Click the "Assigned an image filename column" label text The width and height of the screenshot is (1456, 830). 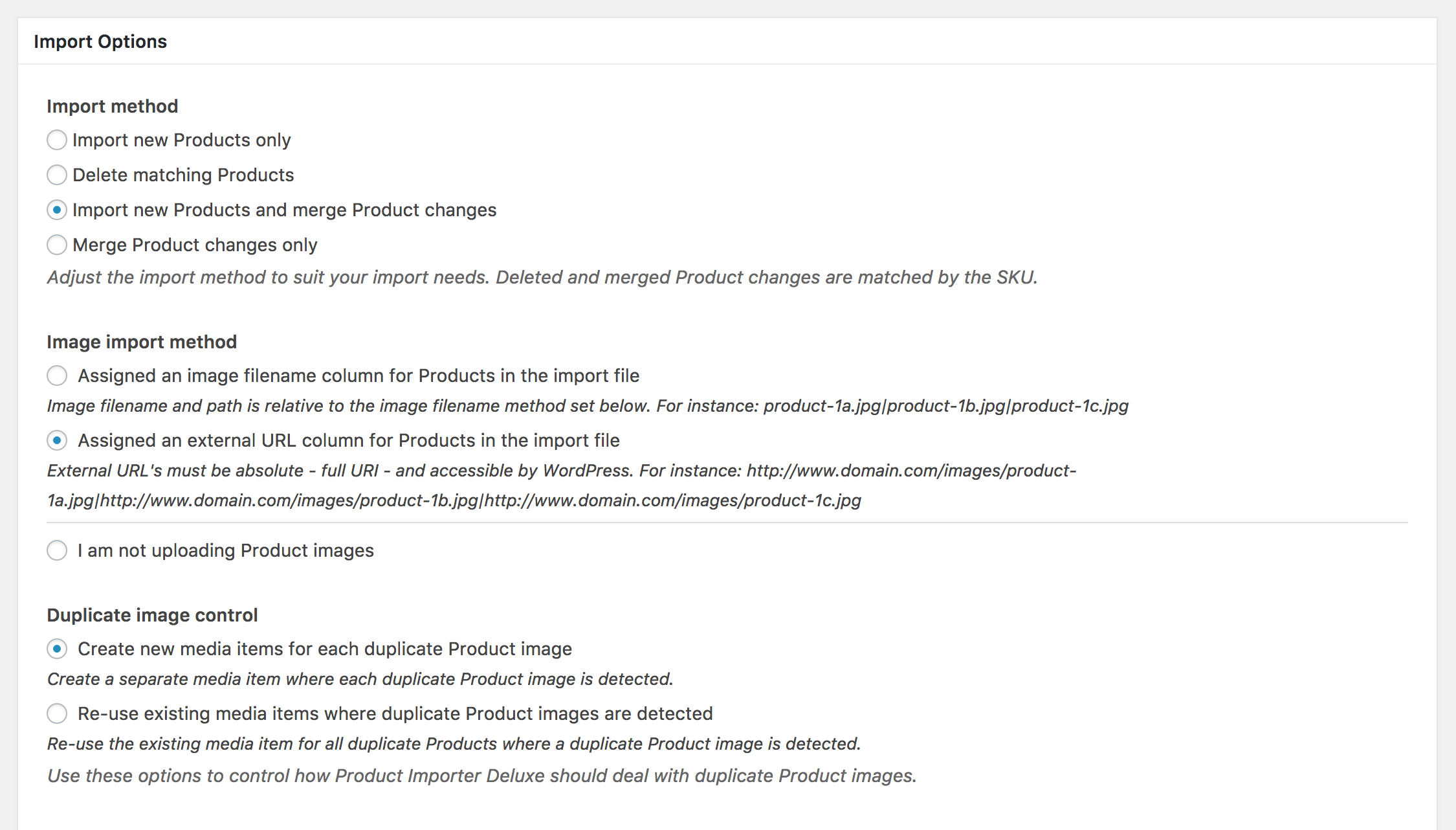point(358,376)
